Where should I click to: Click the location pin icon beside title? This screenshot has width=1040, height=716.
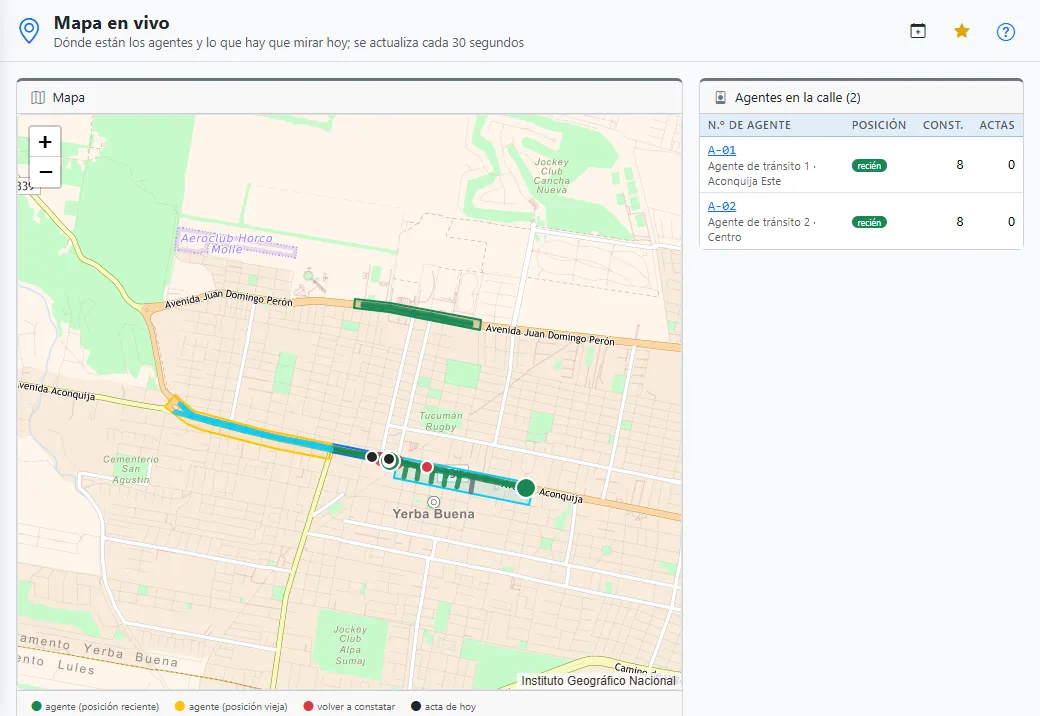coord(29,31)
